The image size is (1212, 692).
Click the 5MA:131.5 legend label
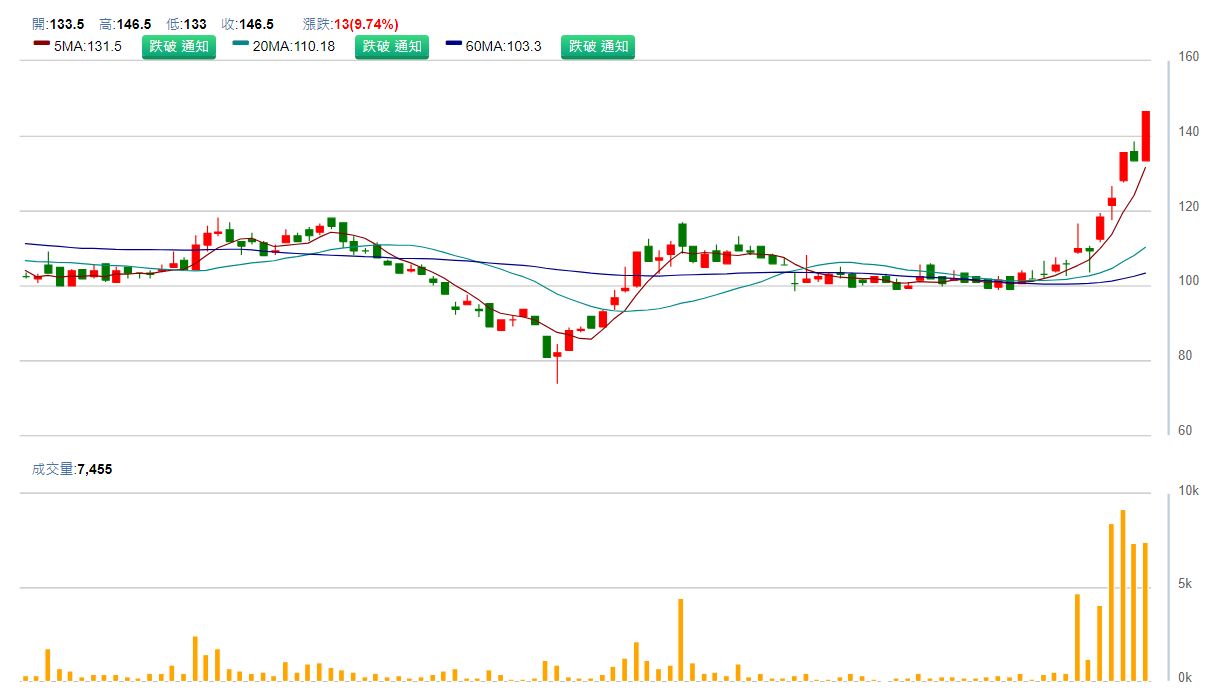pyautogui.click(x=88, y=46)
